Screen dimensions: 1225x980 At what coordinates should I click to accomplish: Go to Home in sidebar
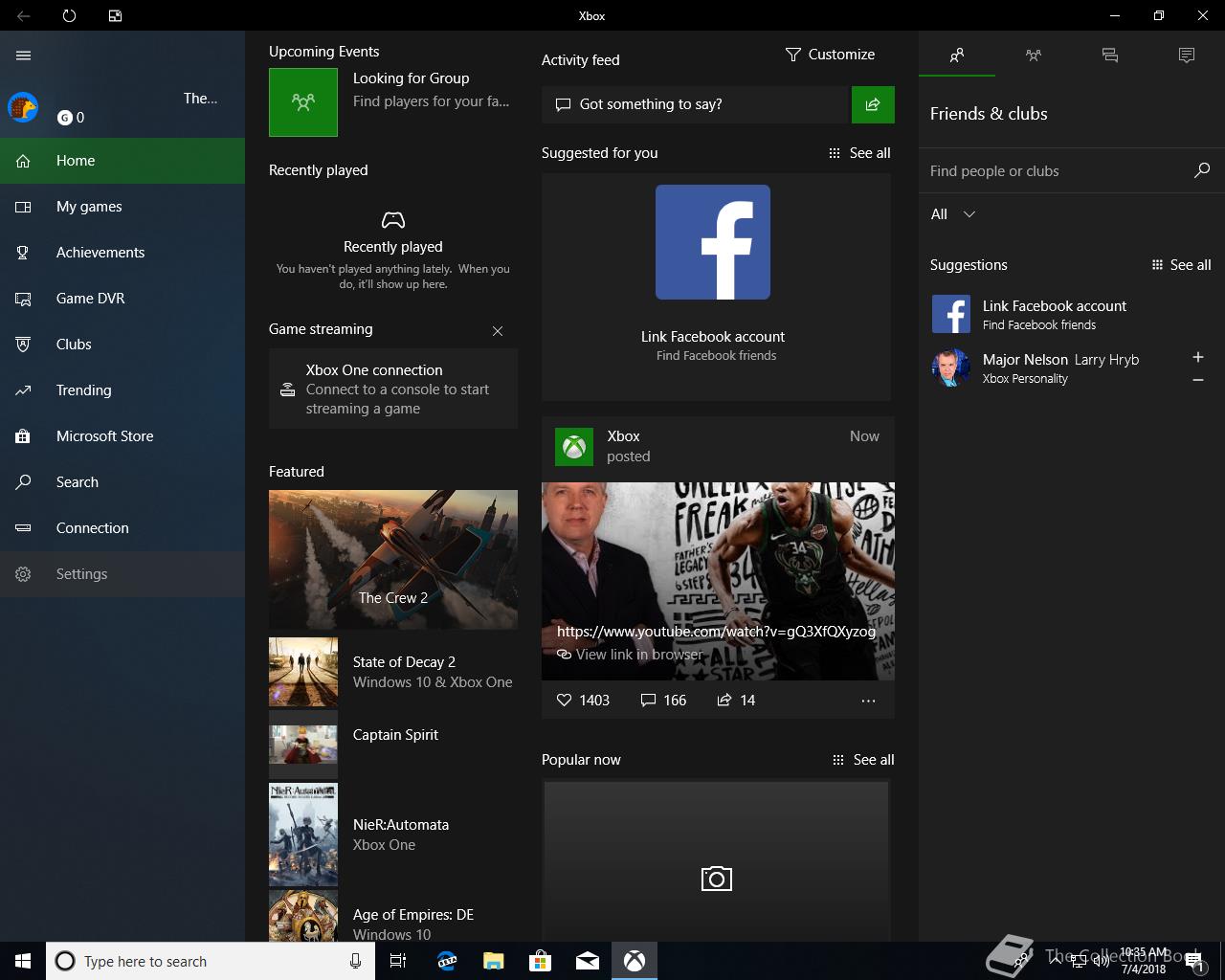(122, 161)
